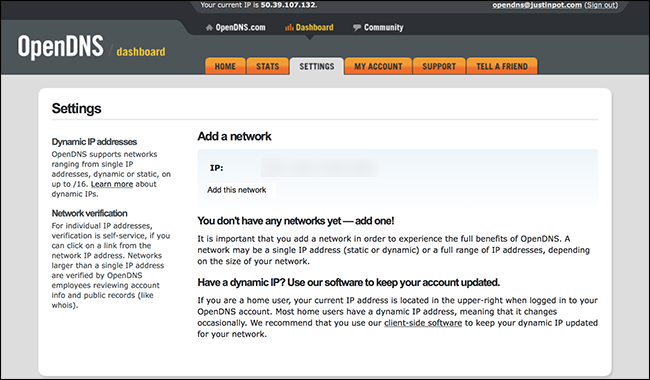The width and height of the screenshot is (650, 380).
Task: Click the current IP 50.39.107.132 text
Action: click(x=288, y=5)
